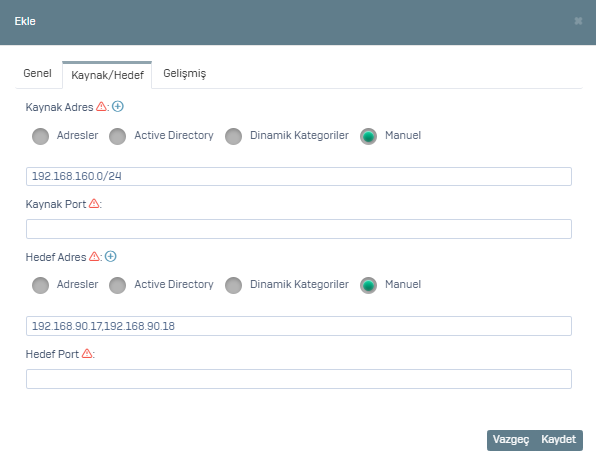Click warning triangle beside Hedef Adres label
This screenshot has width=596, height=464.
coord(94,257)
